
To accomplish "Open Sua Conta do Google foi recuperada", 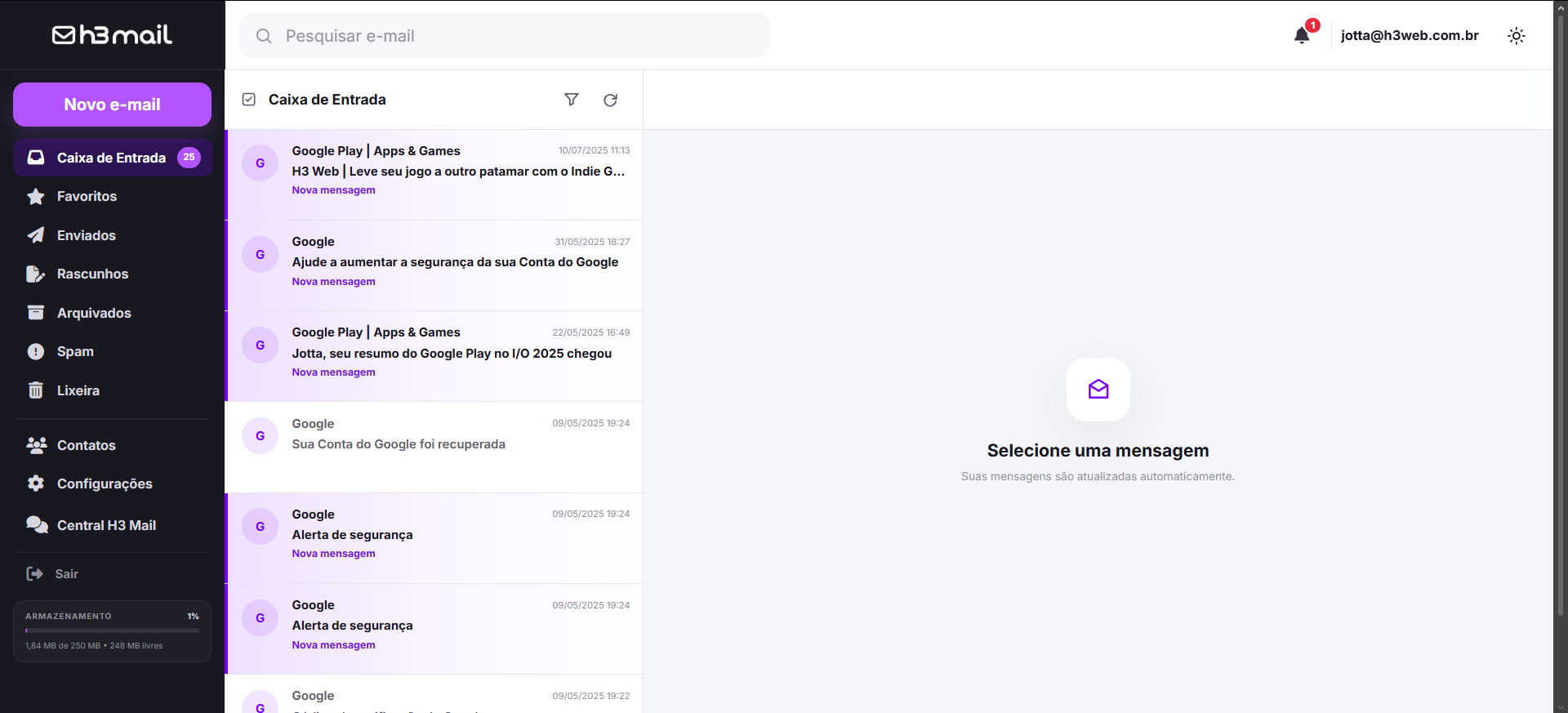I will tap(434, 448).
